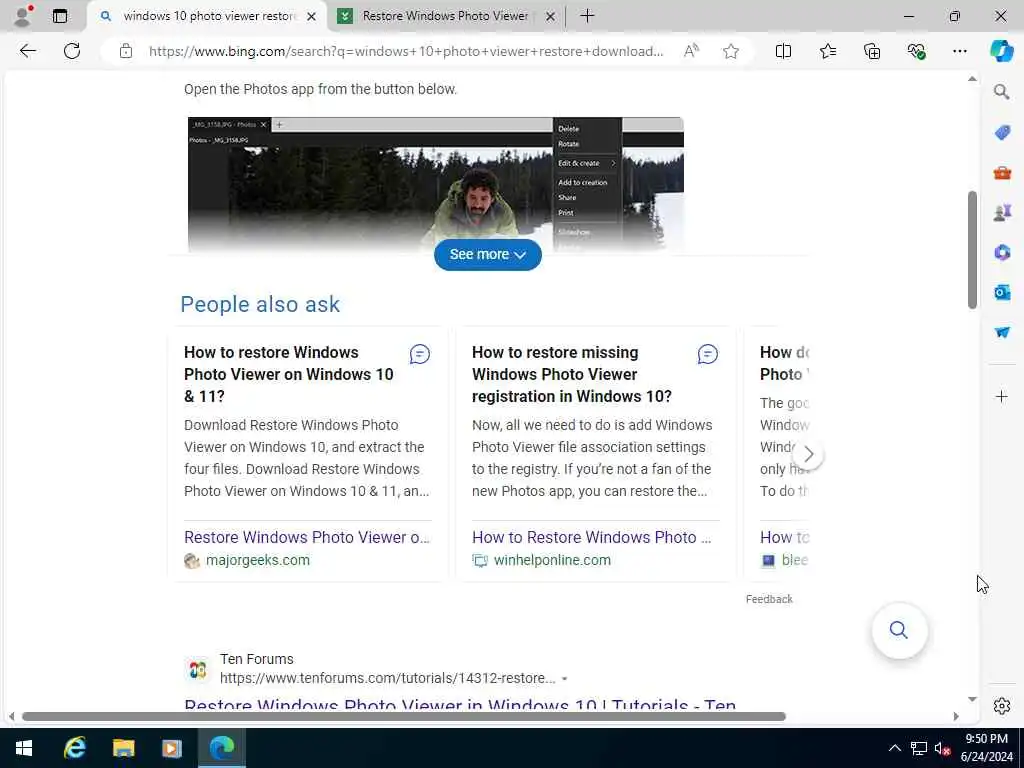Click the Photos app screenshot thumbnail
The height and width of the screenshot is (768, 1024).
(x=436, y=184)
